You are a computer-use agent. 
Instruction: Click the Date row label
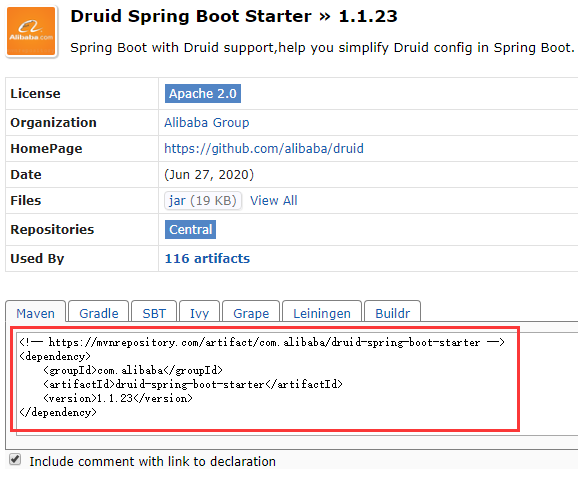click(26, 175)
